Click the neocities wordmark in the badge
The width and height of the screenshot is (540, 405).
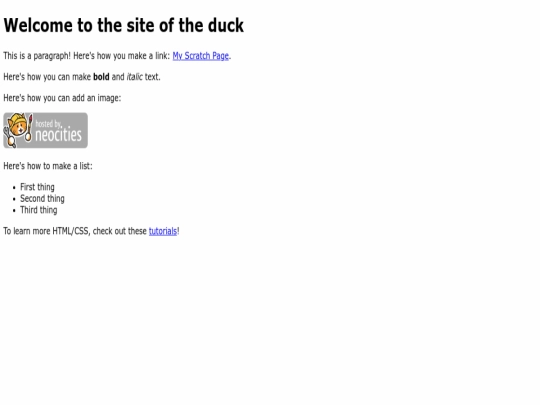pos(58,135)
